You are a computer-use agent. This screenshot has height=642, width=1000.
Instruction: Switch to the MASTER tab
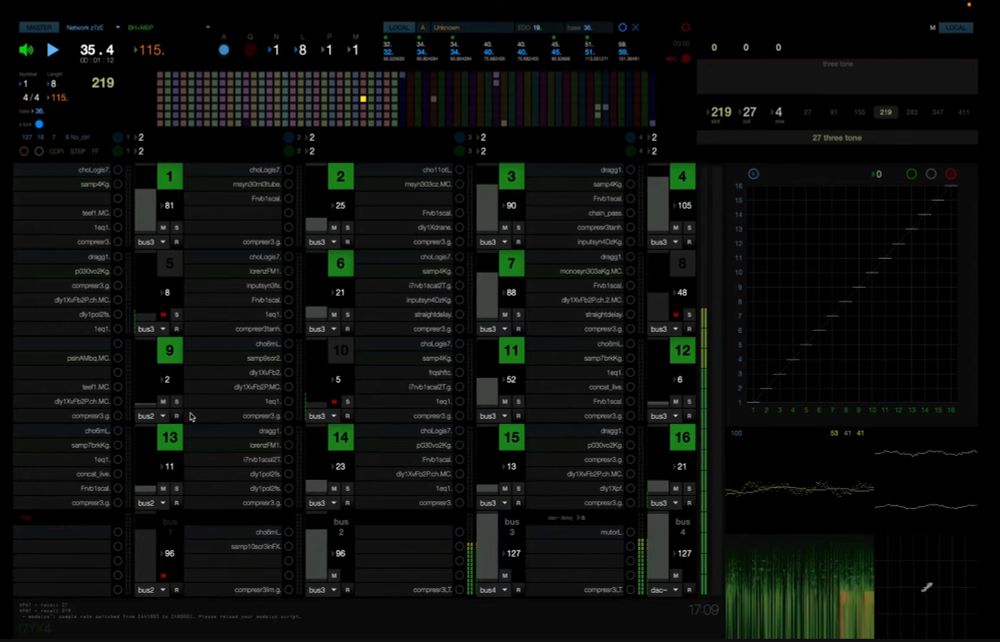tap(40, 27)
